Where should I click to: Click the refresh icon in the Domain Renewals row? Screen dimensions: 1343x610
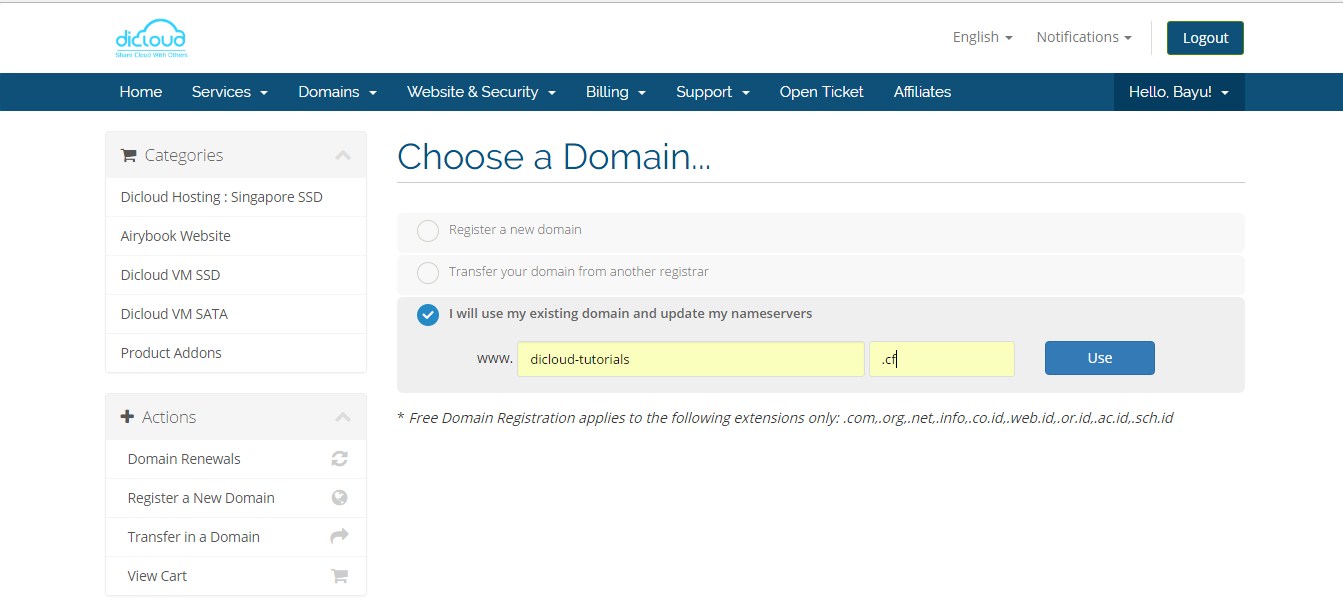click(x=339, y=459)
